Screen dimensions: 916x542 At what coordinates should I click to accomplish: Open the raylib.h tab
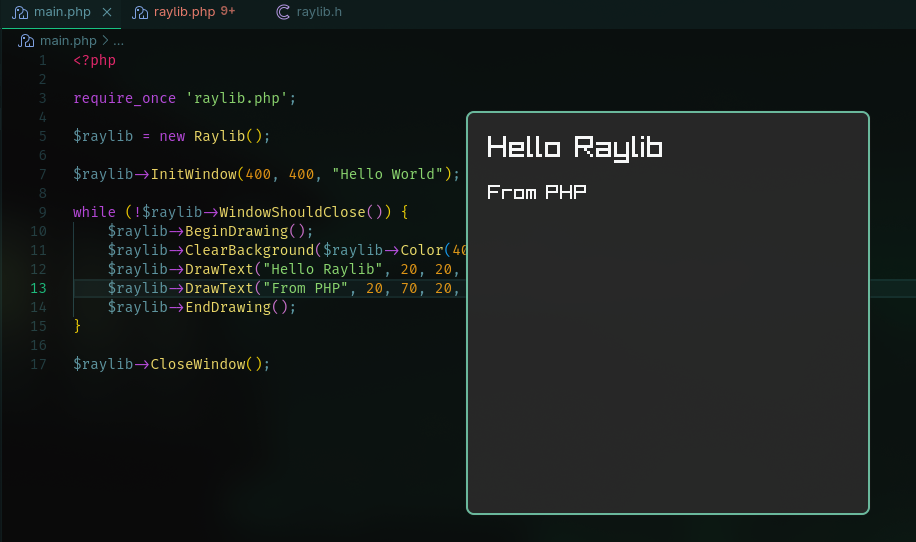click(319, 12)
